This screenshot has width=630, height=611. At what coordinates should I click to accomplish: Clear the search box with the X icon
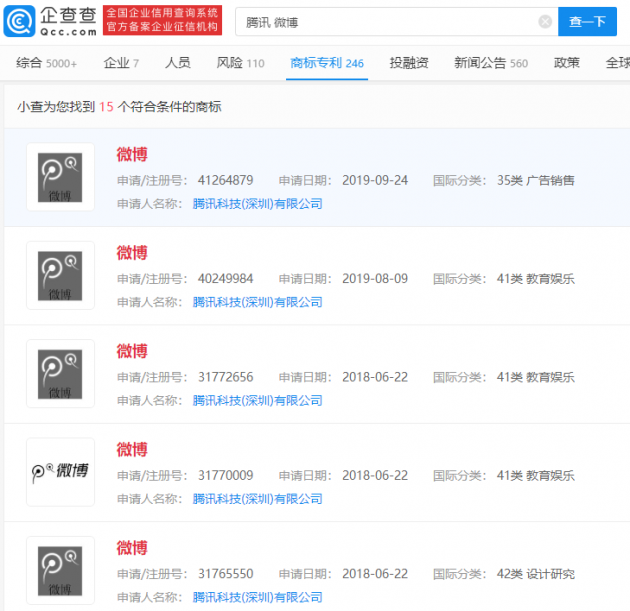[545, 21]
